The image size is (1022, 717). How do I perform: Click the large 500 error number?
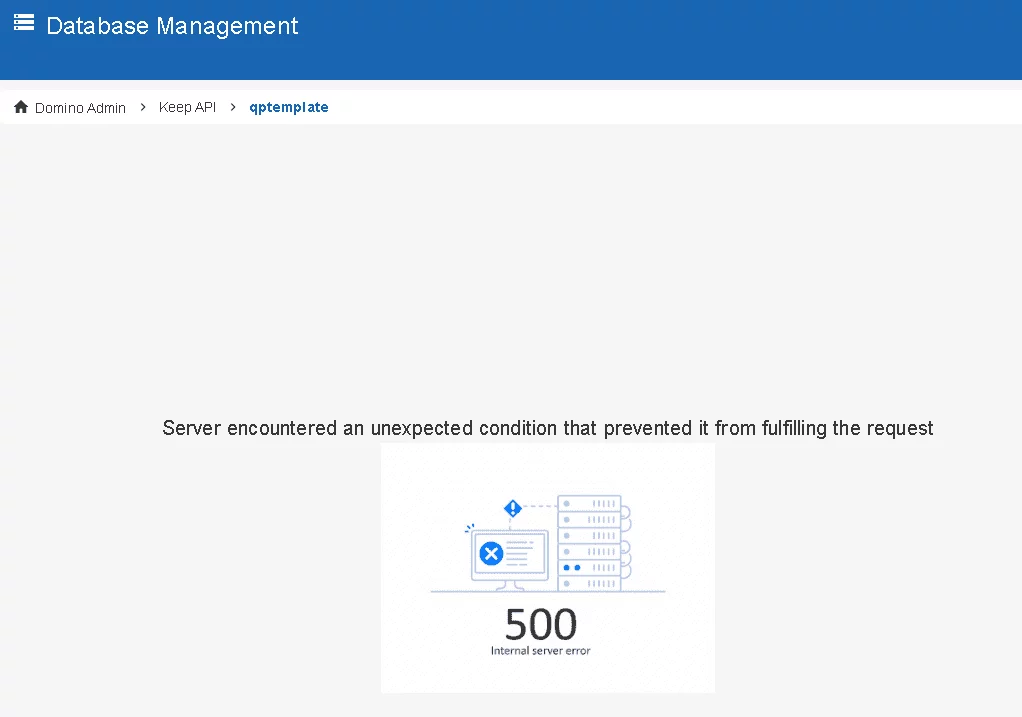(x=541, y=625)
